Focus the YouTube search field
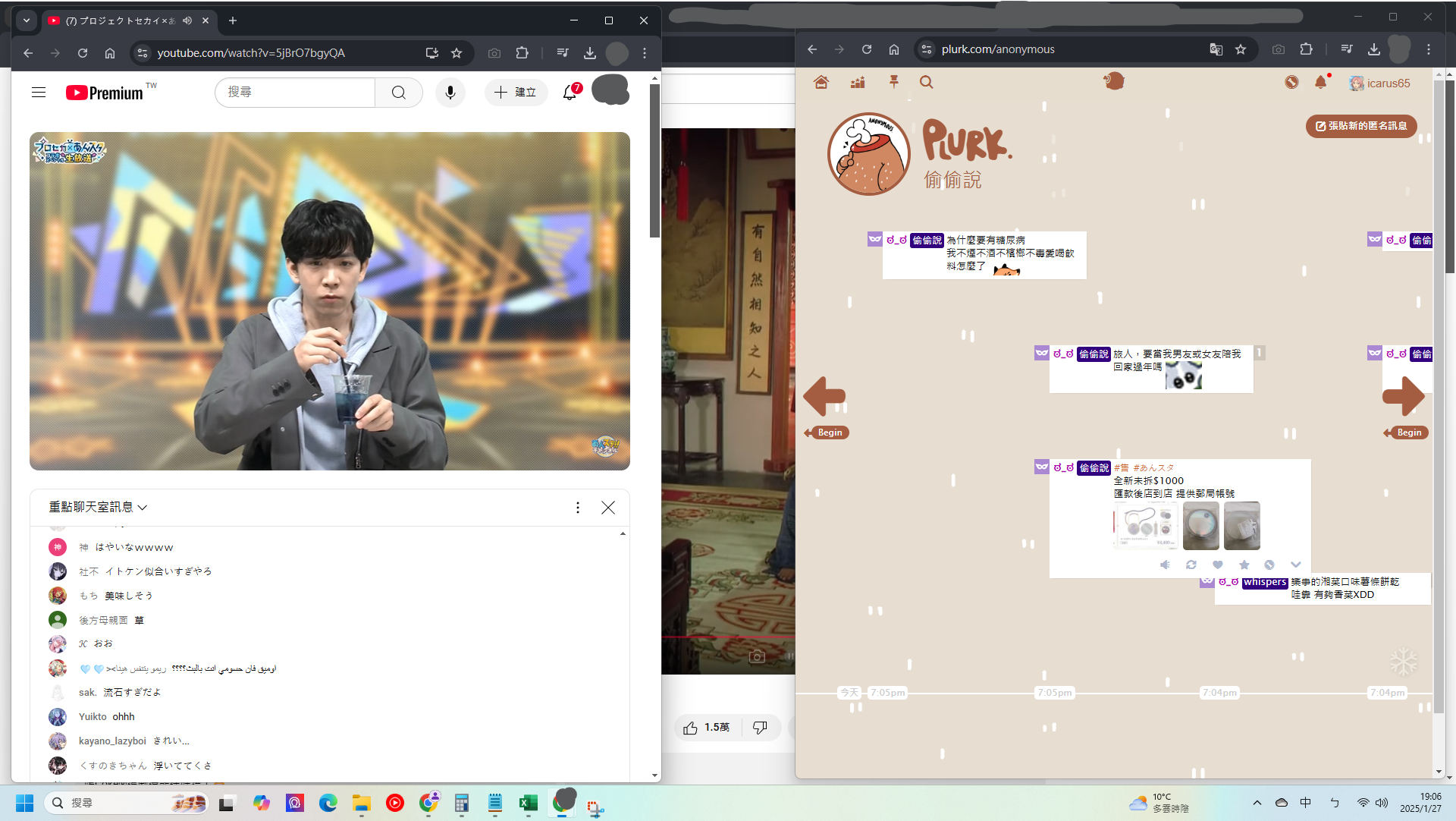Viewport: 1456px width, 821px height. pos(295,93)
